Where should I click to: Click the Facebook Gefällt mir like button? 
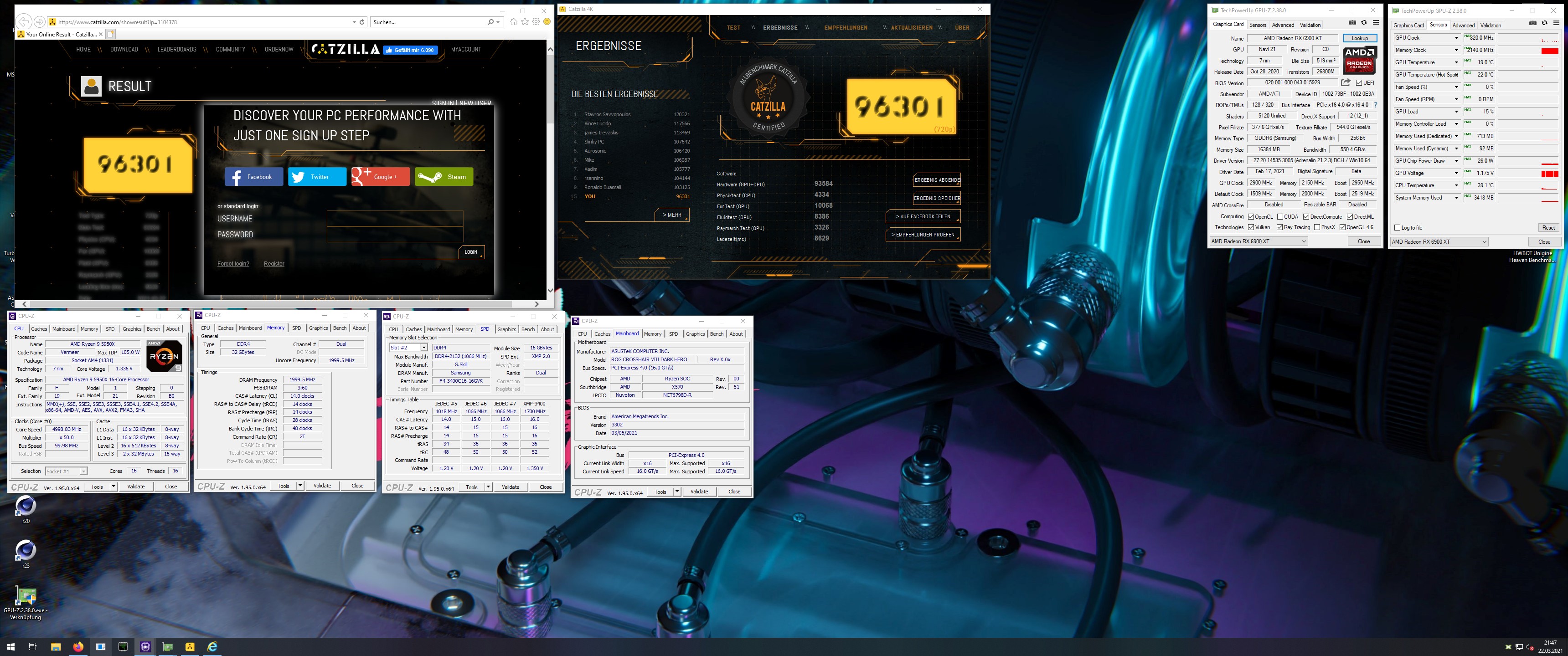(x=410, y=50)
